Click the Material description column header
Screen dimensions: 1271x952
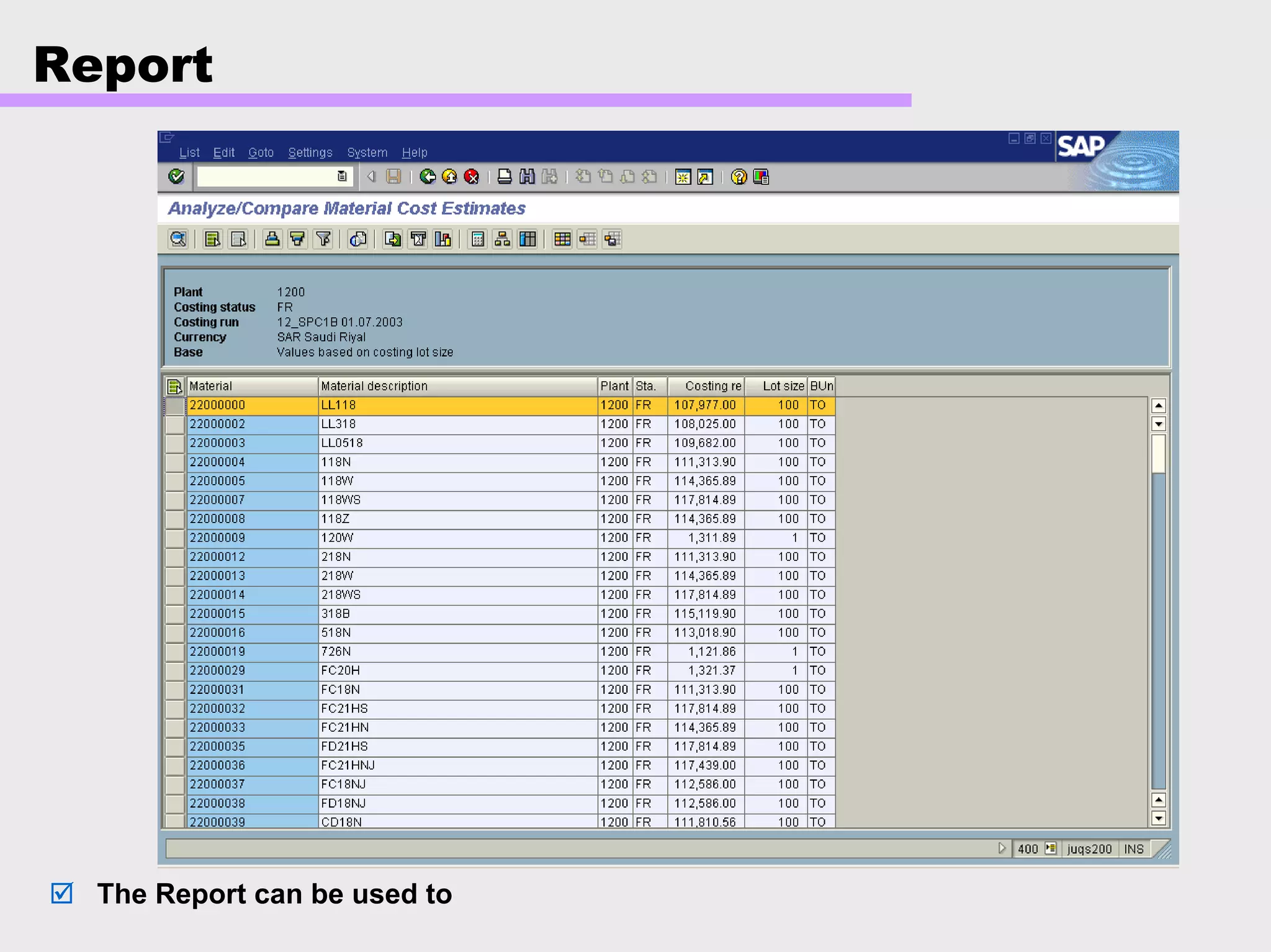pyautogui.click(x=457, y=386)
